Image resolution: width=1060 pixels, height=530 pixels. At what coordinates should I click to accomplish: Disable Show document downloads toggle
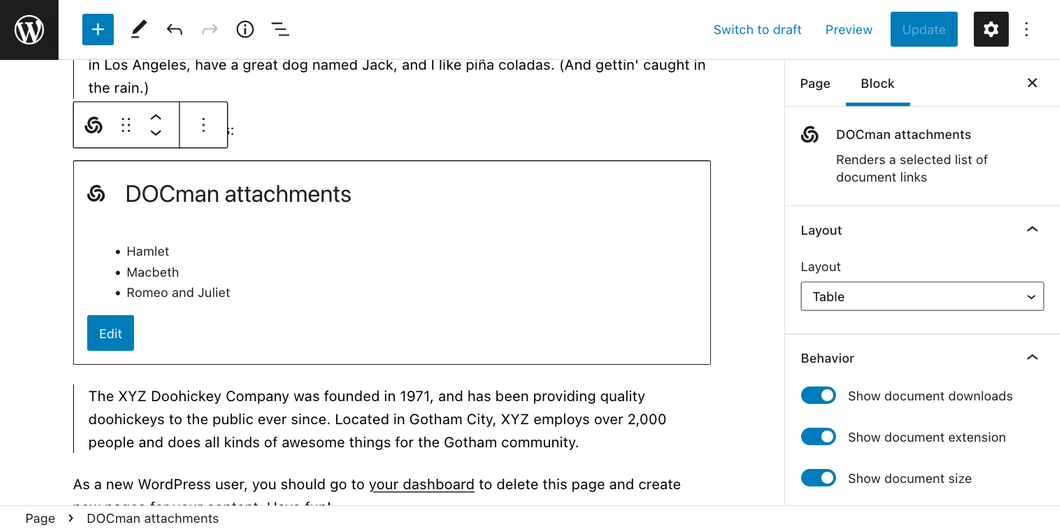(x=818, y=396)
